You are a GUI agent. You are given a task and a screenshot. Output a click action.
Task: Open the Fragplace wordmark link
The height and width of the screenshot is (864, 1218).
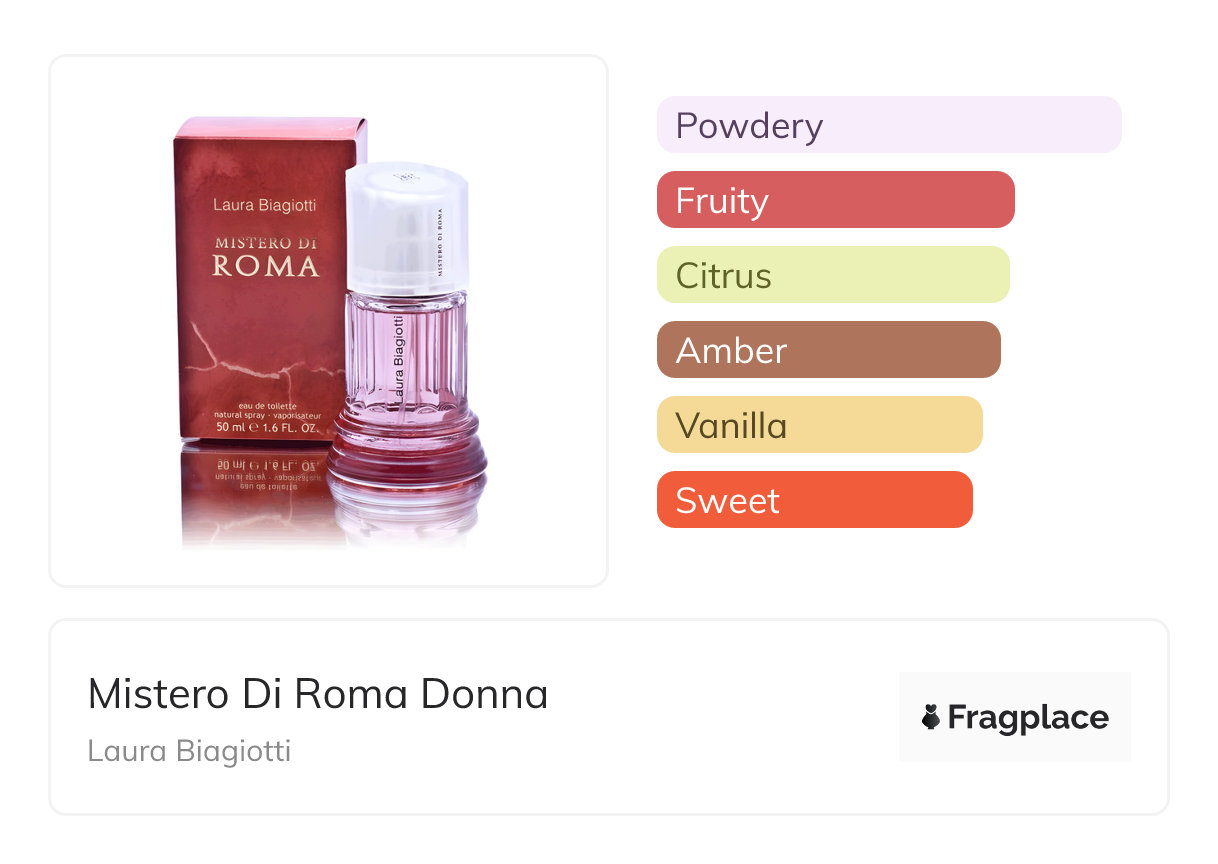(x=1028, y=717)
